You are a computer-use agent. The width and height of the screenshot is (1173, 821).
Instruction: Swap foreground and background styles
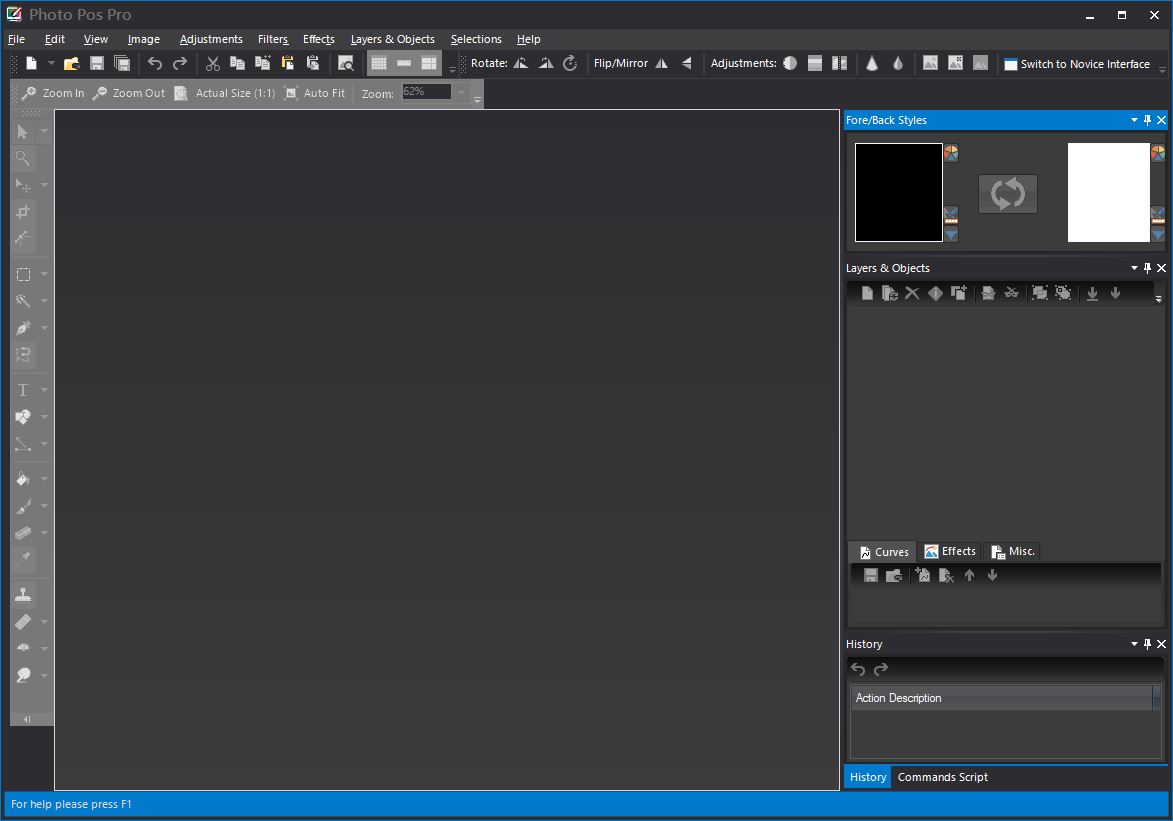coord(1007,194)
